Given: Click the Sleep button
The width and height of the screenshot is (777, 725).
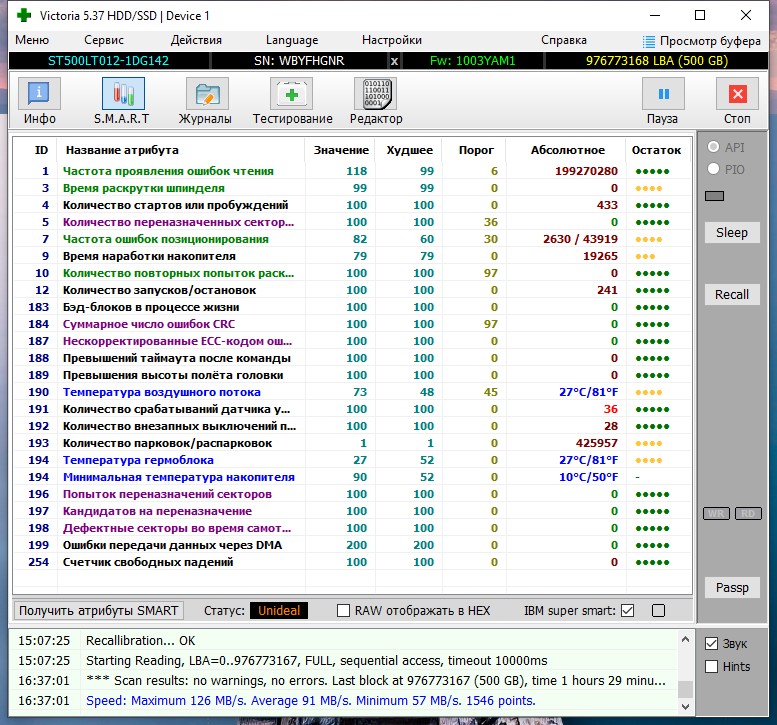Looking at the screenshot, I should pyautogui.click(x=732, y=232).
